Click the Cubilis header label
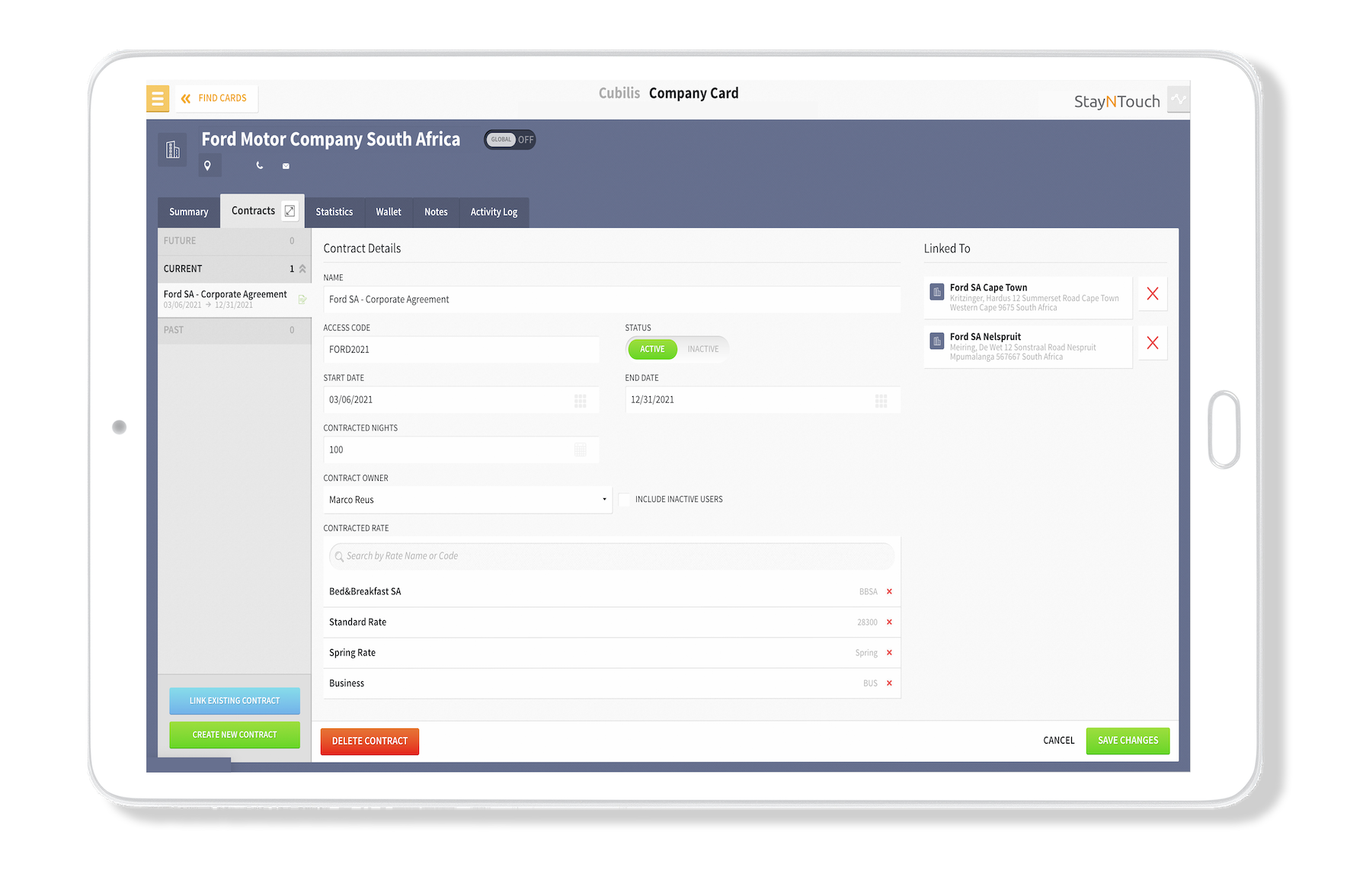1347x896 pixels. click(619, 93)
